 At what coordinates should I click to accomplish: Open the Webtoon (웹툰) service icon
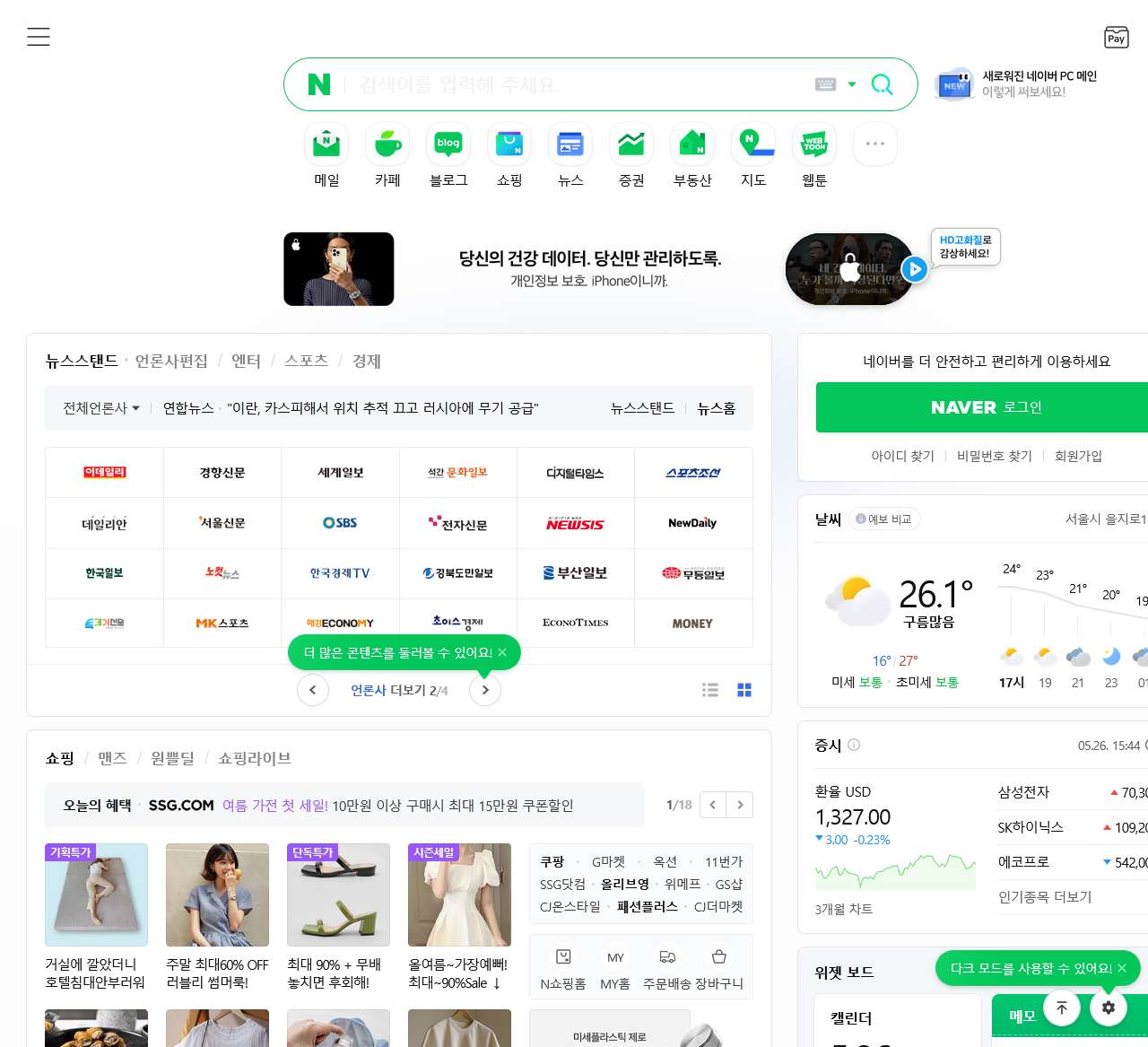813,144
